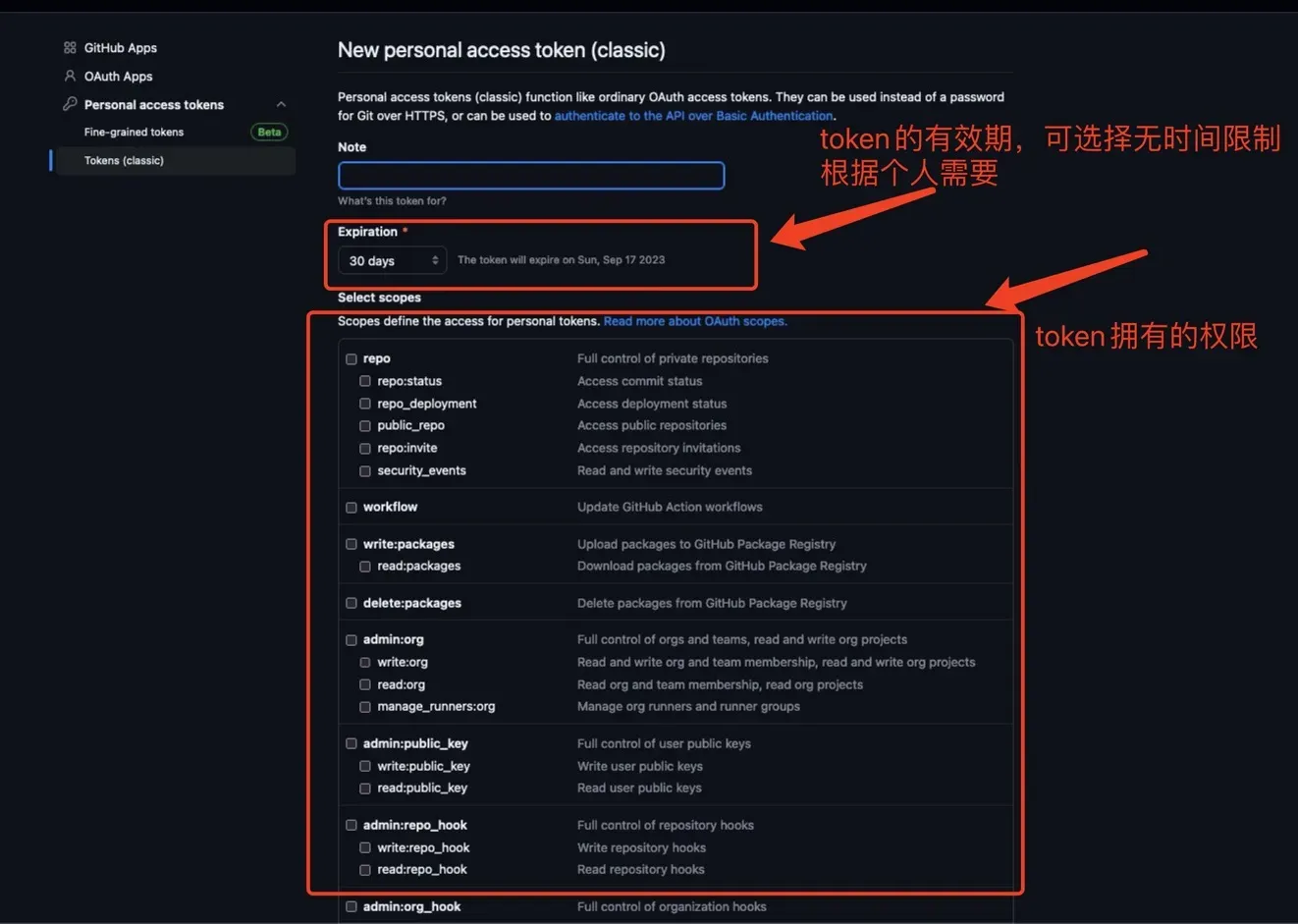The image size is (1298, 924).
Task: Open Personal access tokens section
Action: pyautogui.click(x=154, y=104)
